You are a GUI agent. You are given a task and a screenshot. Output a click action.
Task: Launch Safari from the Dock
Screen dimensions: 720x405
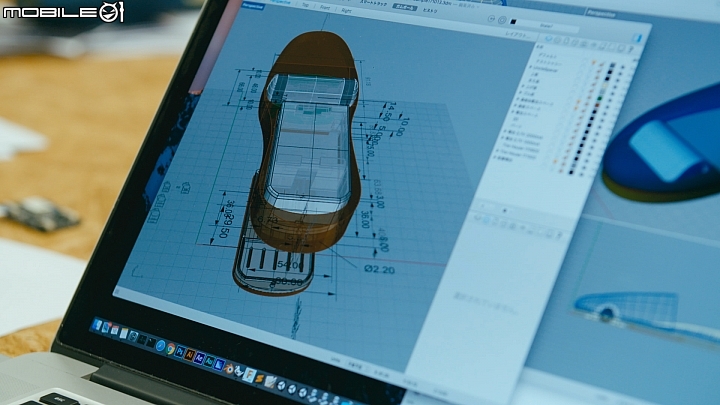pyautogui.click(x=160, y=345)
